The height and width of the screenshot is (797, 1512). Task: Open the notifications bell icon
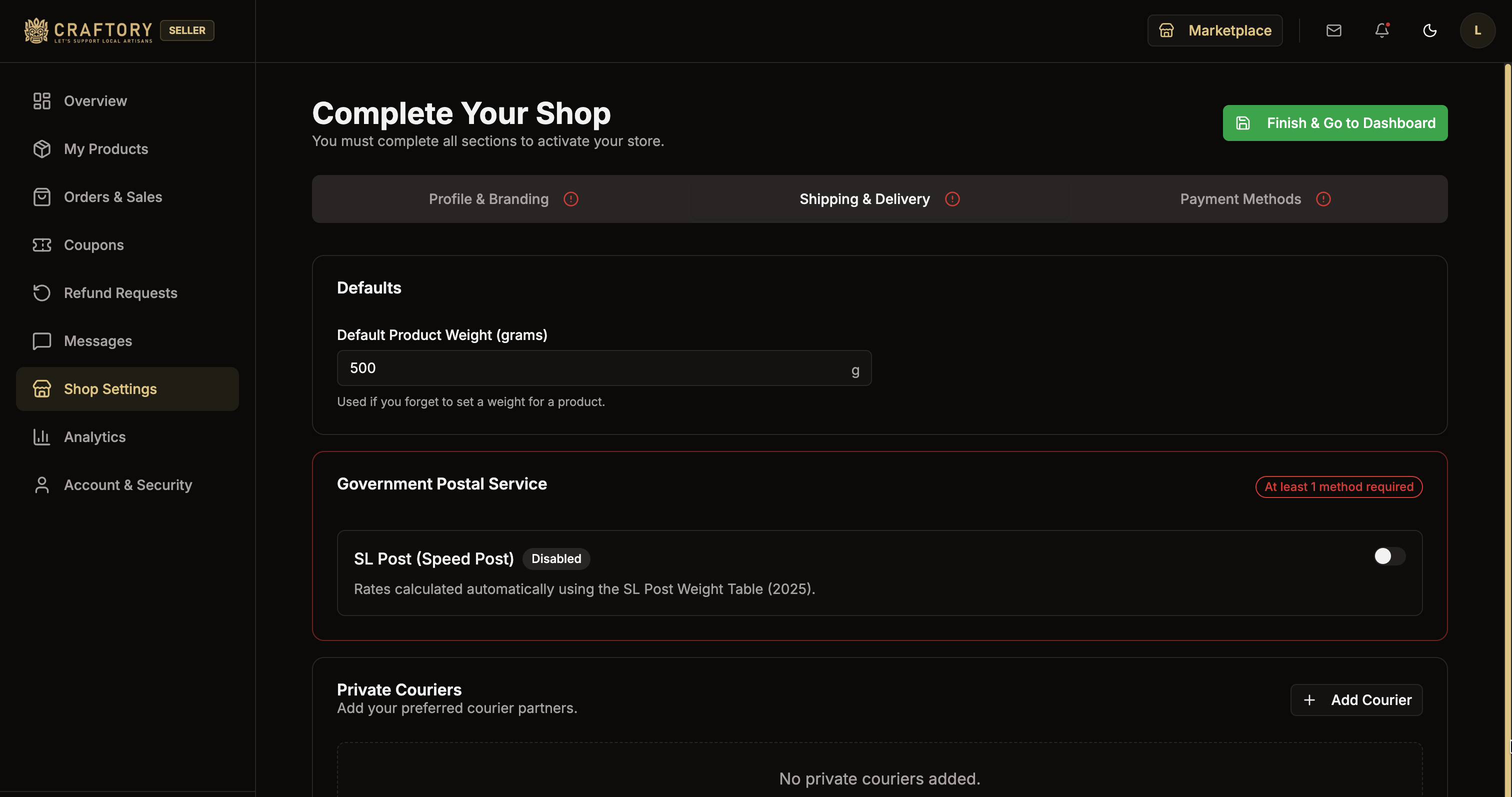tap(1381, 30)
